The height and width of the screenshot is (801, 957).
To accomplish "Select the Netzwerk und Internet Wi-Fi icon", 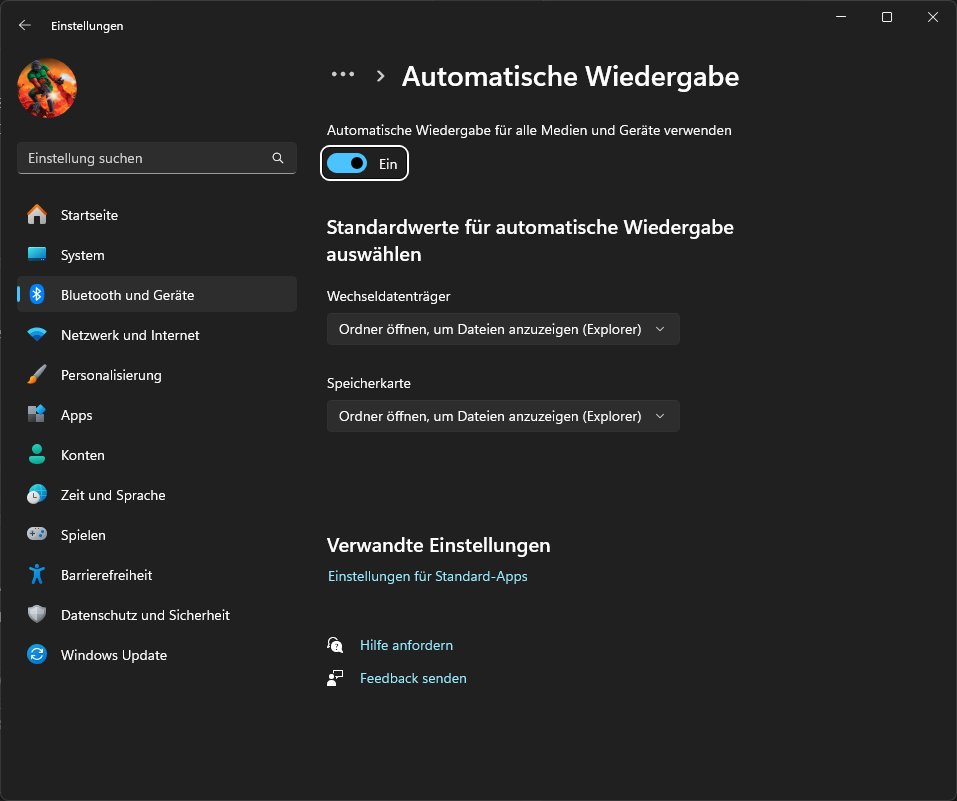I will (x=37, y=335).
